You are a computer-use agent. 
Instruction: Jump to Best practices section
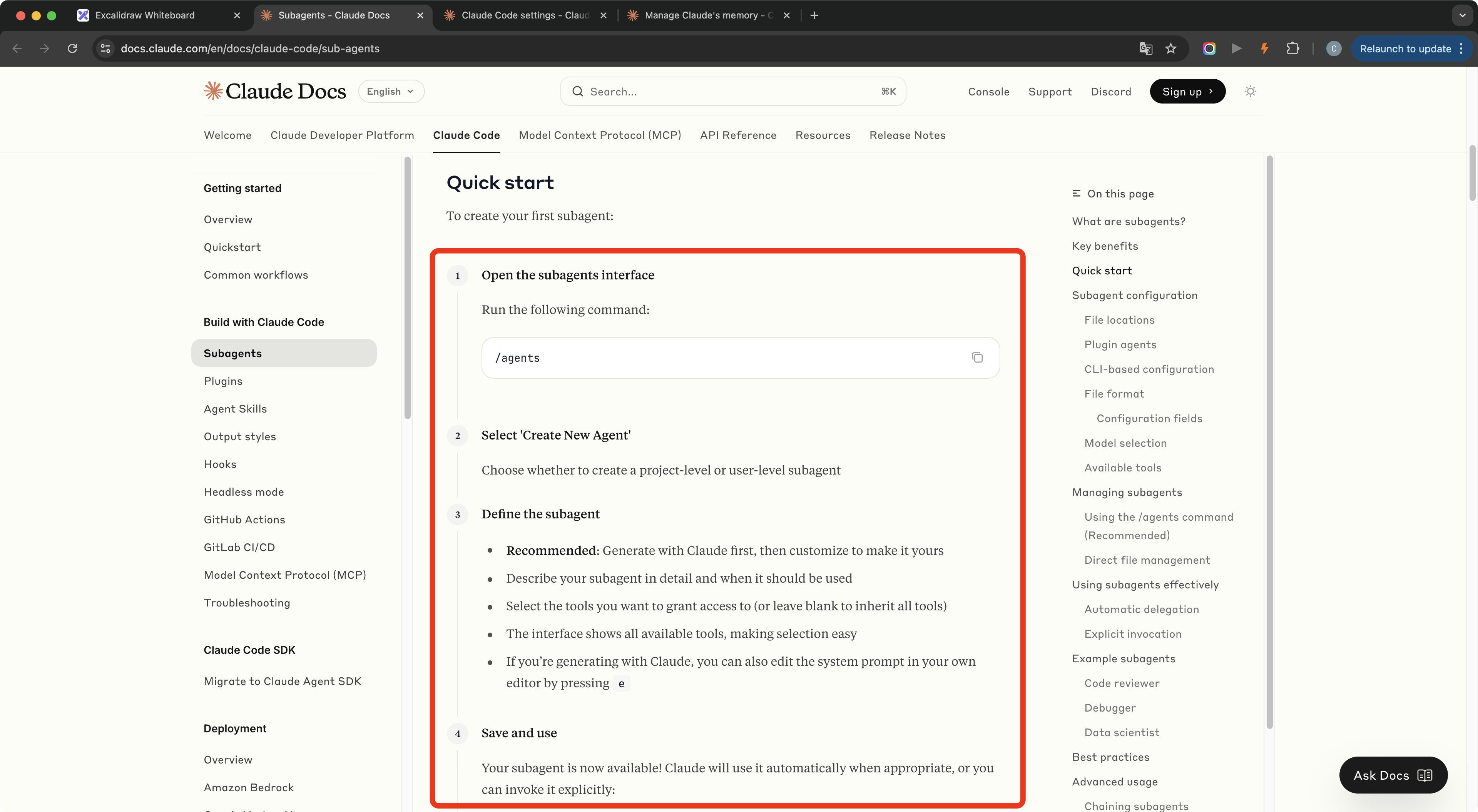[x=1110, y=757]
